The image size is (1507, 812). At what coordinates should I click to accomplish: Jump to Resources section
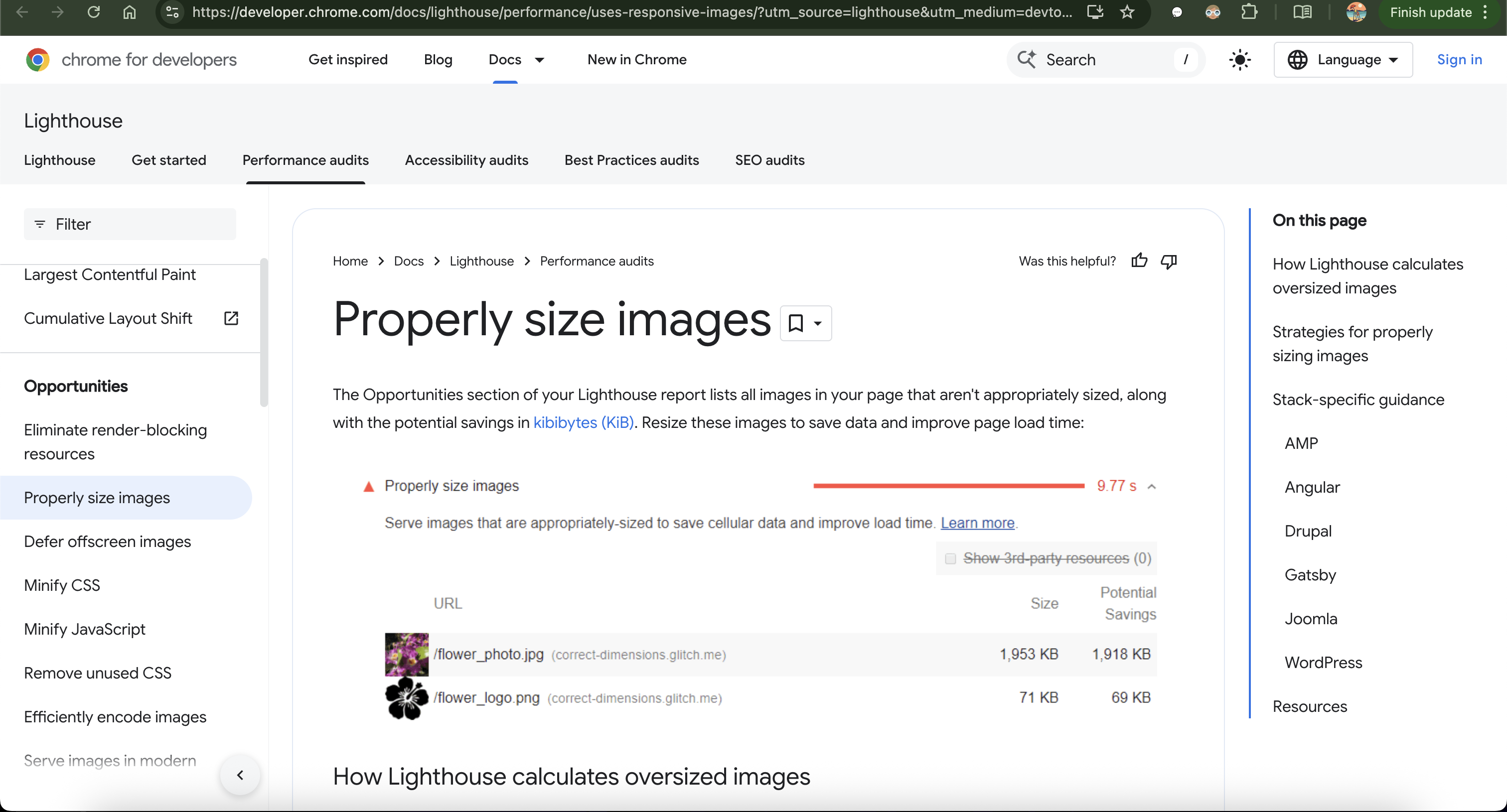tap(1309, 707)
